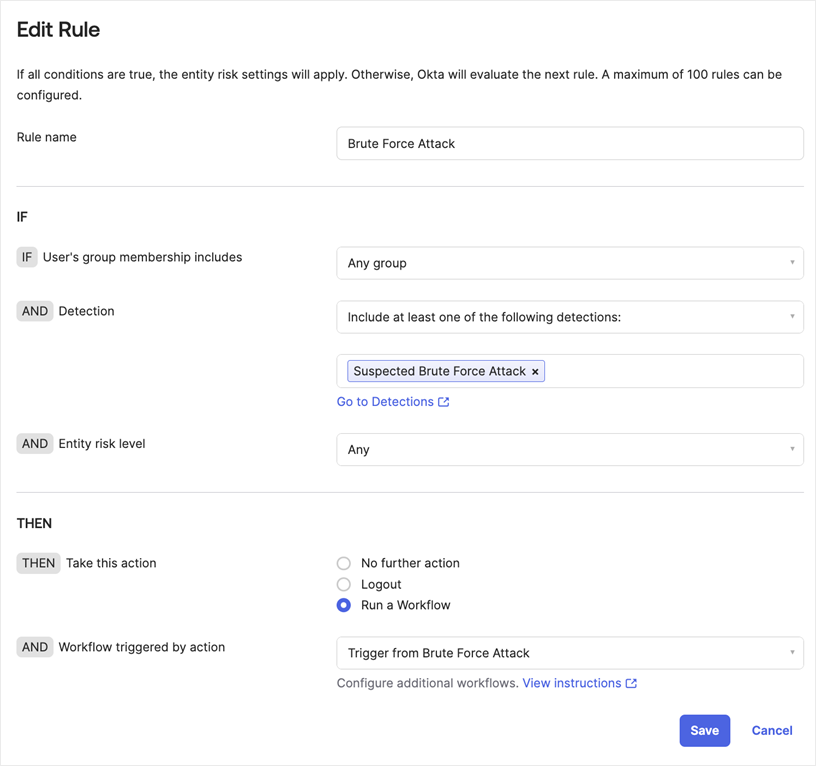The height and width of the screenshot is (766, 816).
Task: Click external link icon beside Go to Detections
Action: pyautogui.click(x=444, y=402)
